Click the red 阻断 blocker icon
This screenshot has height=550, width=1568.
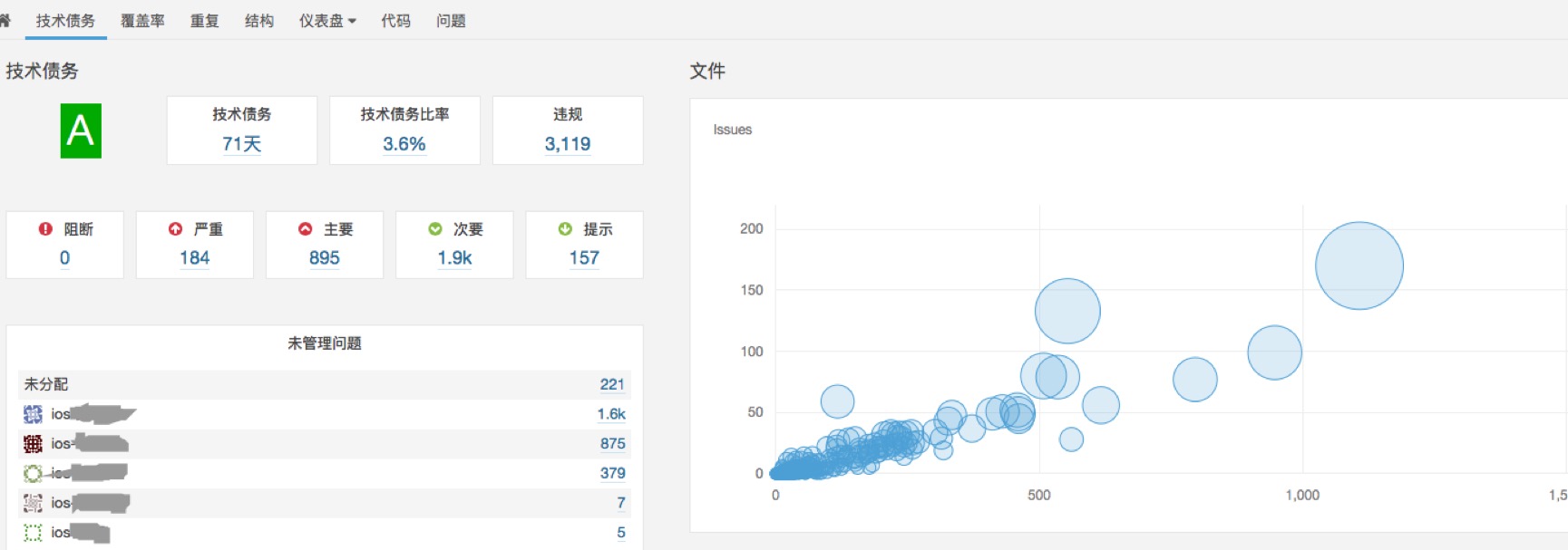click(x=45, y=229)
